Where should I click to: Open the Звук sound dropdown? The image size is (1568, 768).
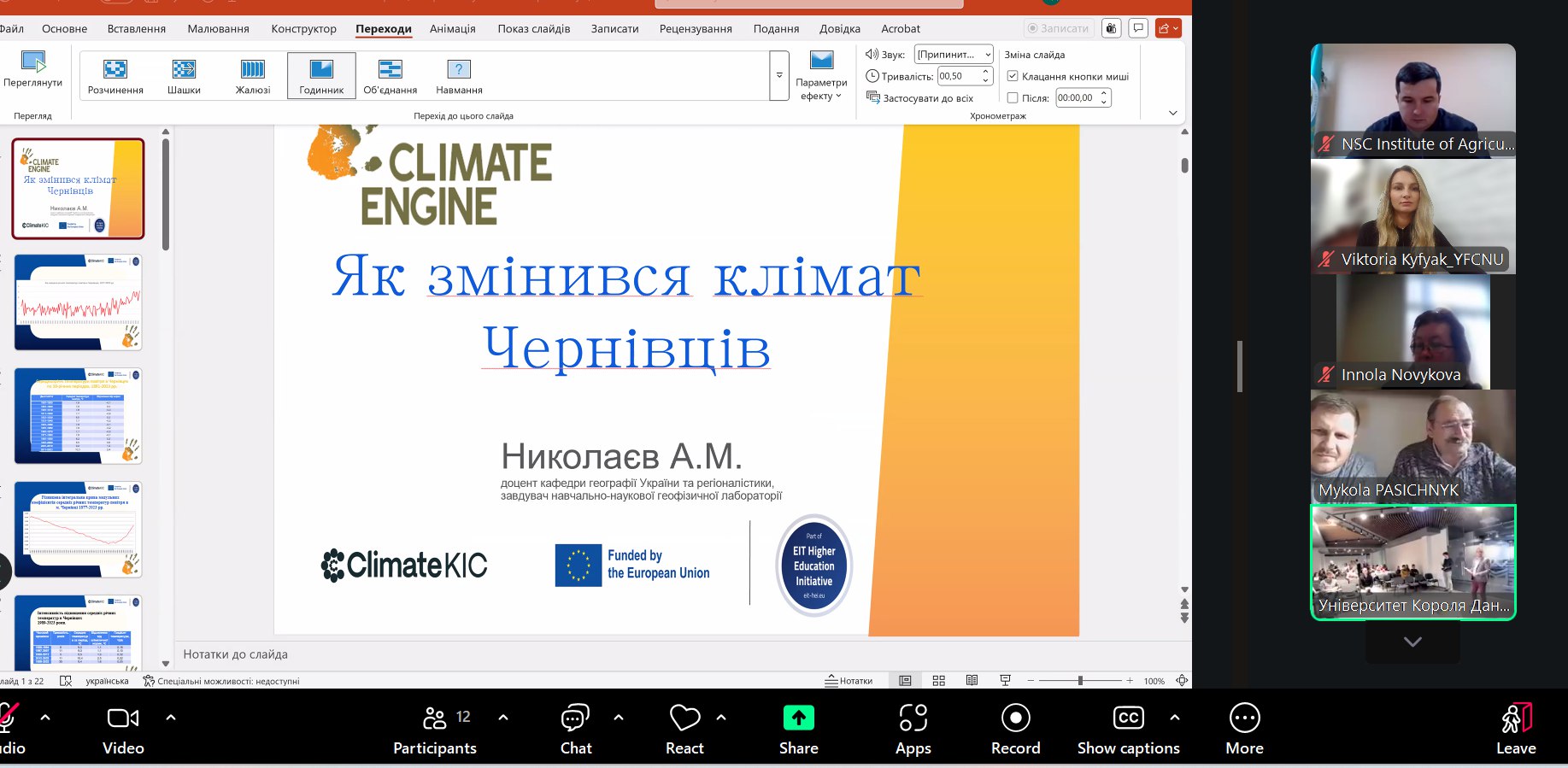pyautogui.click(x=954, y=54)
